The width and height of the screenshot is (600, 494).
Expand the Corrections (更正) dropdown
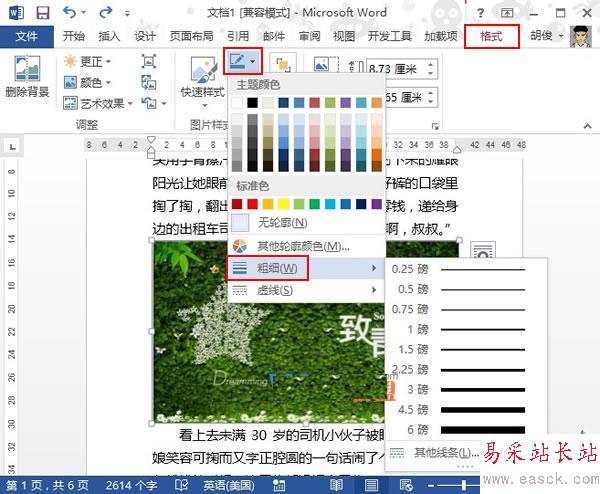pos(108,61)
